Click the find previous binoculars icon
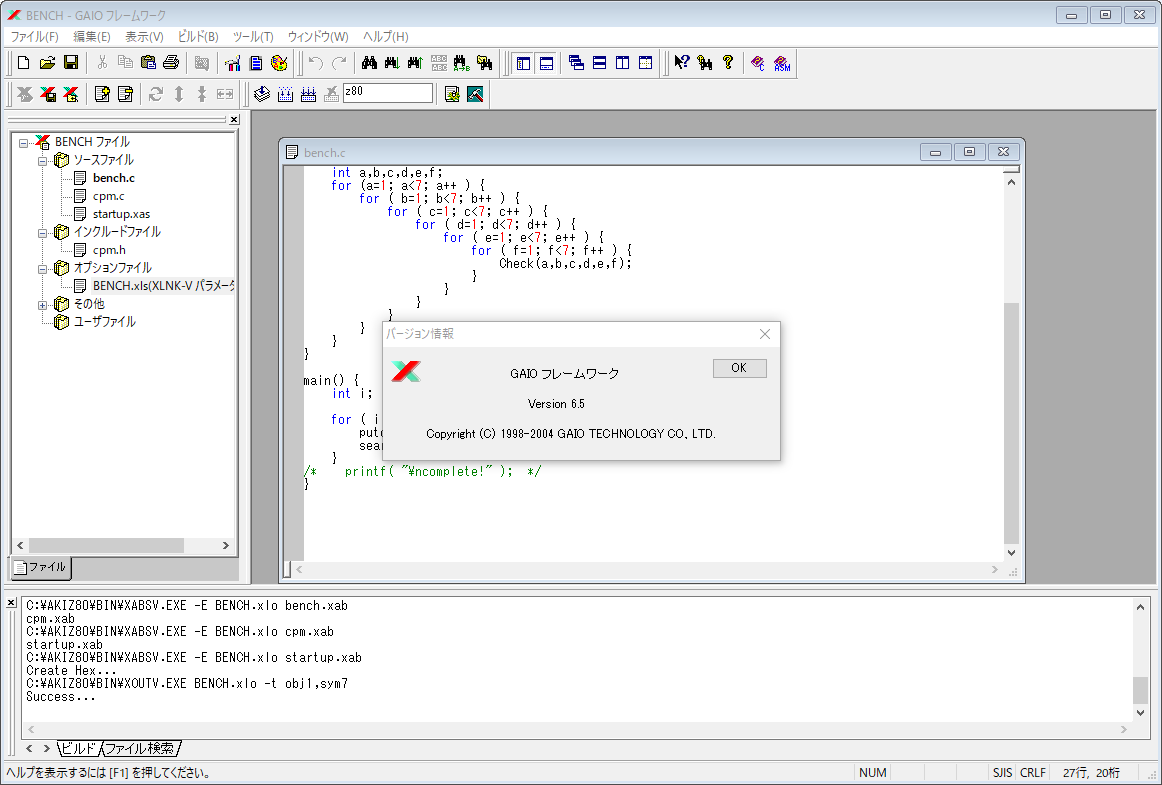 pyautogui.click(x=415, y=63)
